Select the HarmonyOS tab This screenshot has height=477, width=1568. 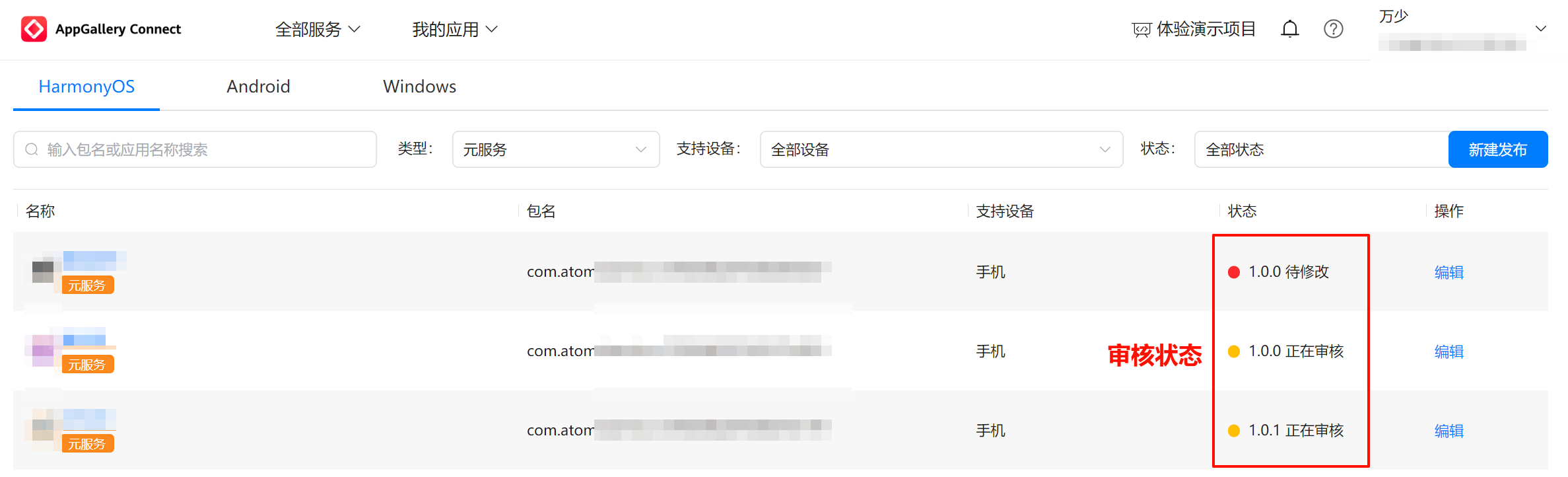click(x=86, y=87)
